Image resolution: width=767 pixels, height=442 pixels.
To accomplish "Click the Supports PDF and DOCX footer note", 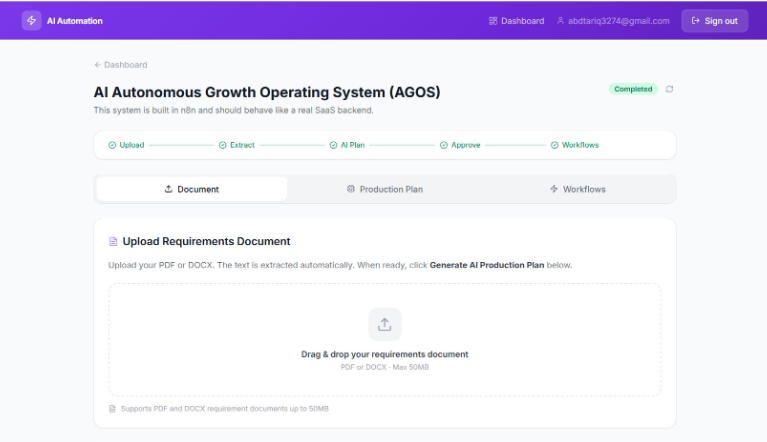I will click(225, 409).
